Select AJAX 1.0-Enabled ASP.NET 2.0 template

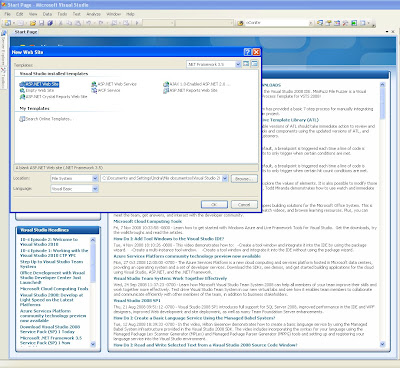(197, 84)
